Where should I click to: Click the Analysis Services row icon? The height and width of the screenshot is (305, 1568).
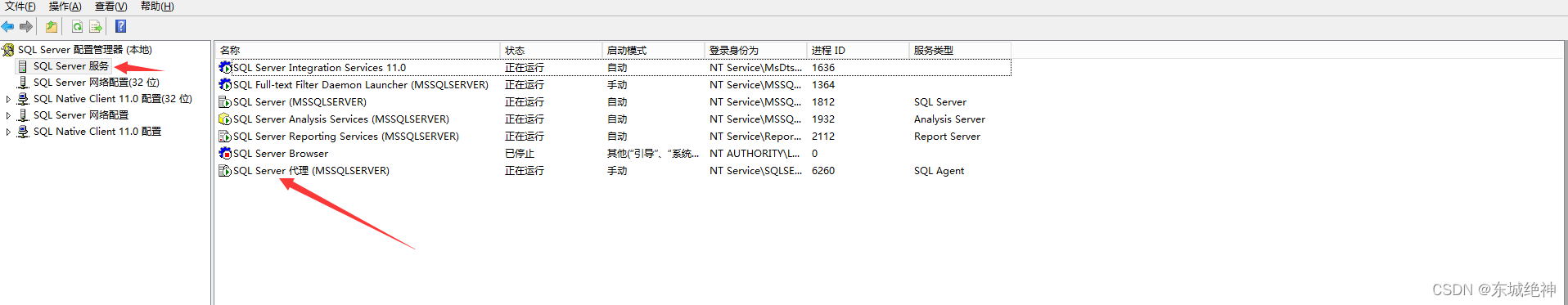(225, 119)
